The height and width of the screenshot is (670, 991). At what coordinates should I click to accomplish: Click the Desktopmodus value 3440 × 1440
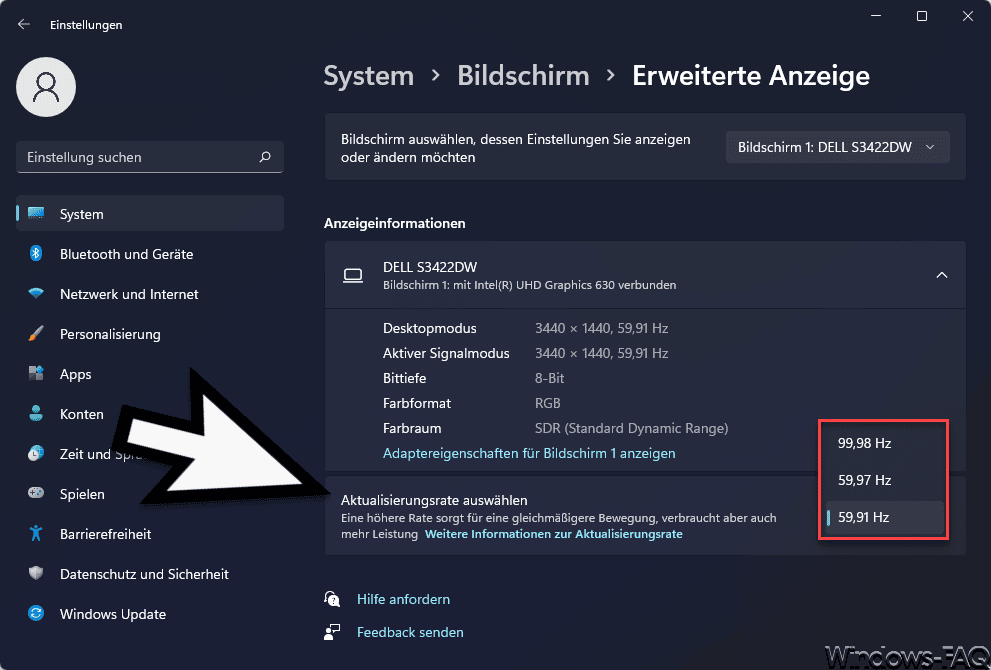pos(601,328)
